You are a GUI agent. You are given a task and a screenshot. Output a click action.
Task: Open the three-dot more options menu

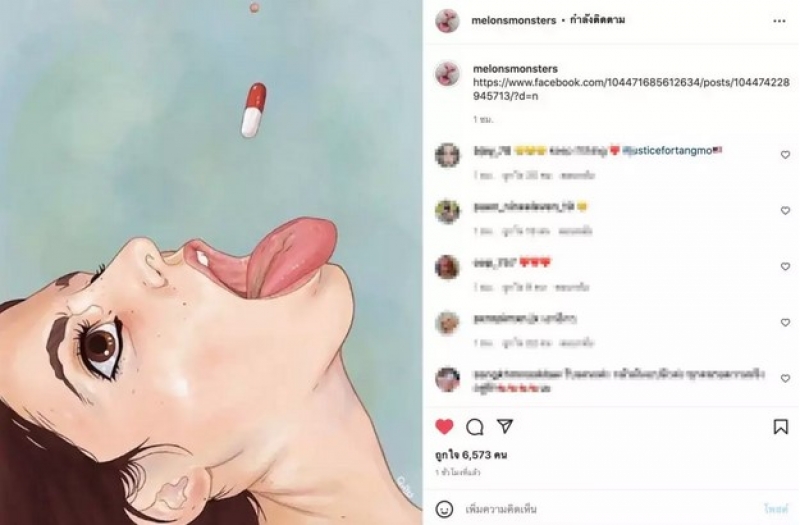point(779,21)
